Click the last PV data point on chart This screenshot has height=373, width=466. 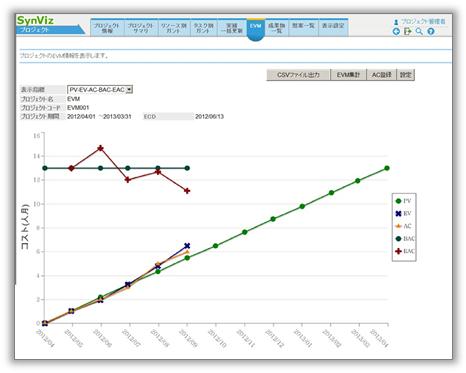(x=387, y=168)
